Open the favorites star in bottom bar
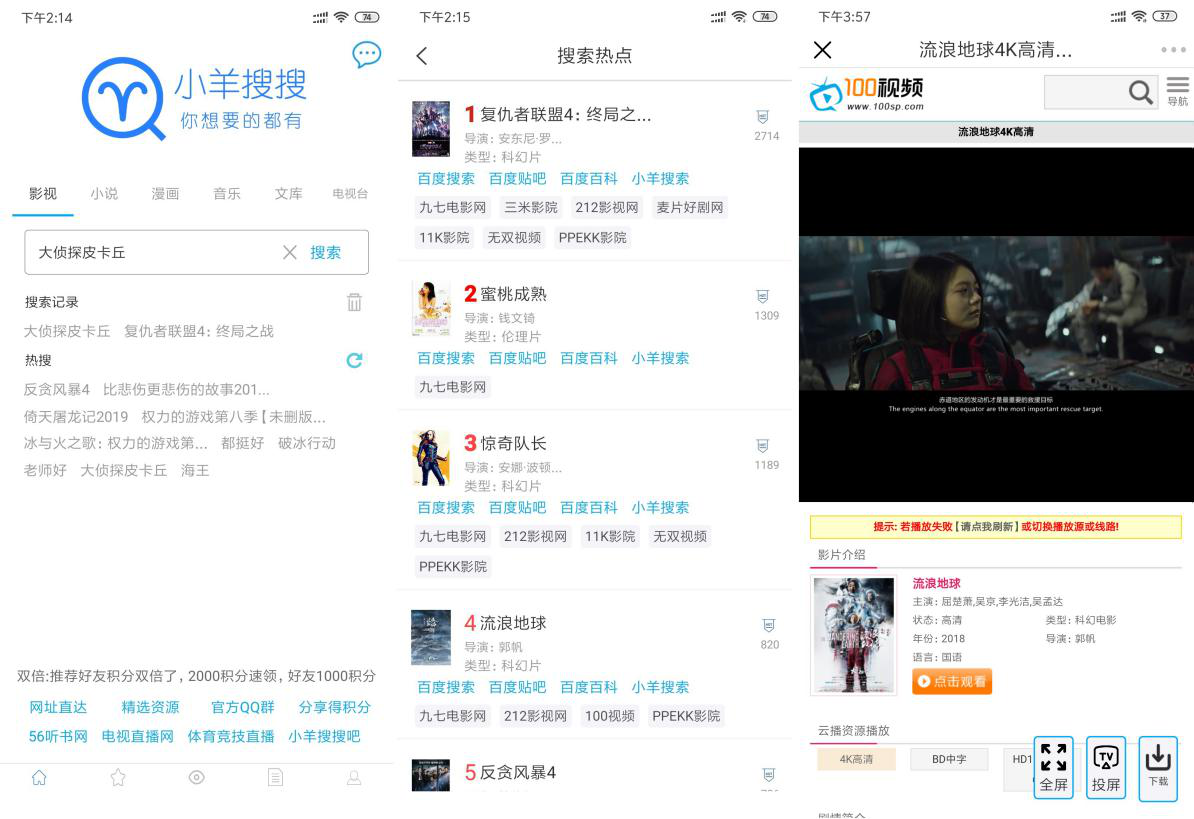Viewport: 1194px width, 819px height. [118, 777]
